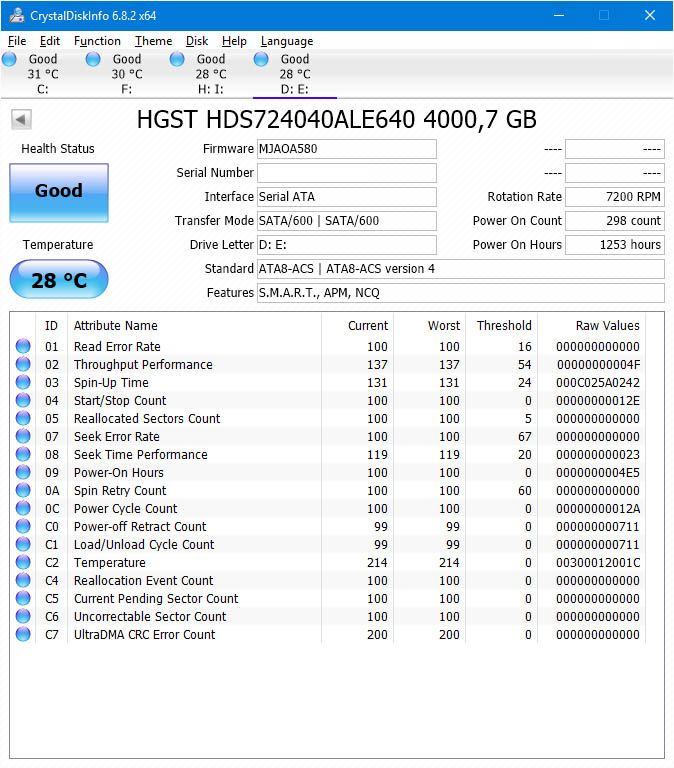
Task: Open the Disk menu
Action: (197, 41)
